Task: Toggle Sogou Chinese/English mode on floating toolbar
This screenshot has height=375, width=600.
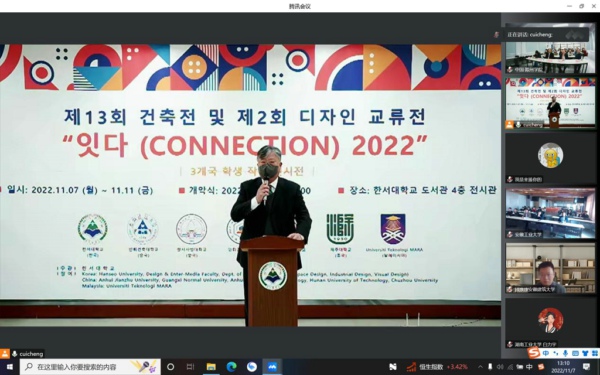Action: (x=545, y=353)
